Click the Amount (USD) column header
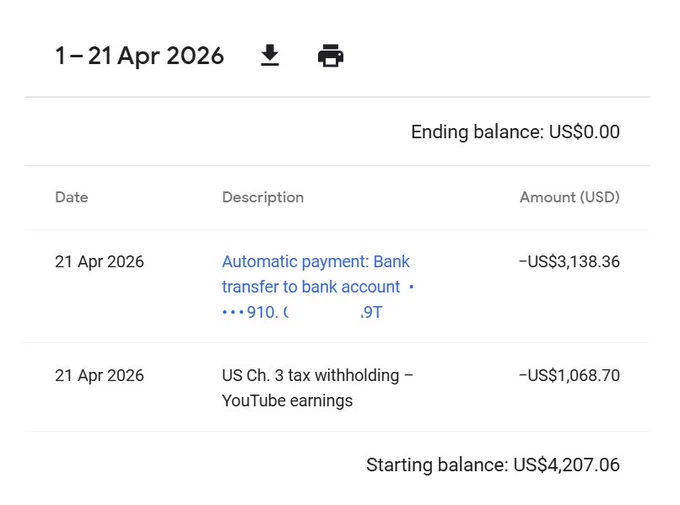 pyautogui.click(x=569, y=197)
